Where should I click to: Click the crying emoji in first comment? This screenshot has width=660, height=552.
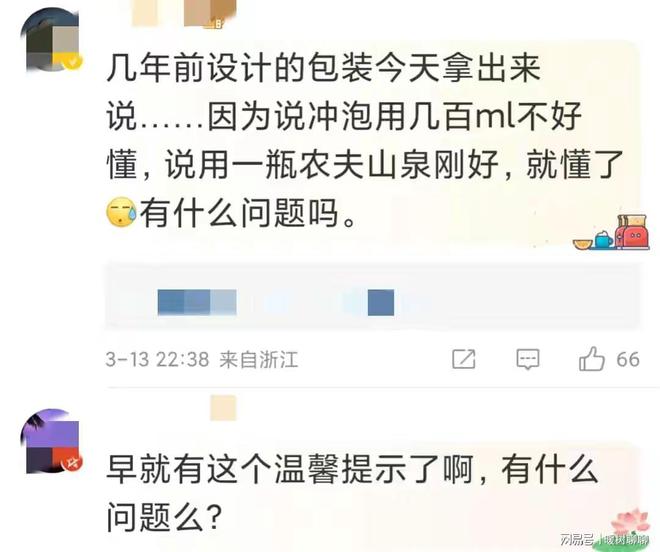click(x=121, y=212)
